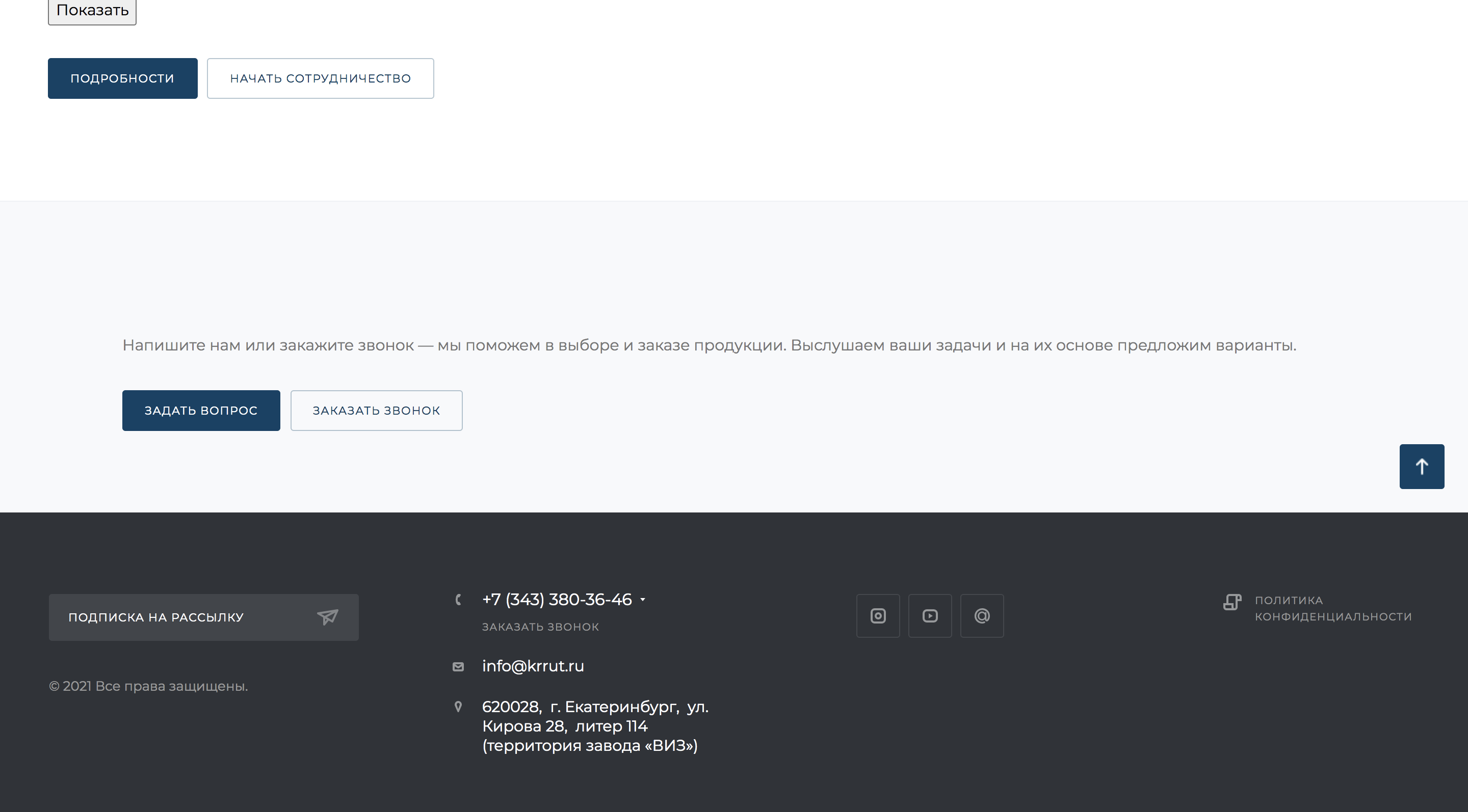Open the YouTube channel icon

tap(929, 615)
